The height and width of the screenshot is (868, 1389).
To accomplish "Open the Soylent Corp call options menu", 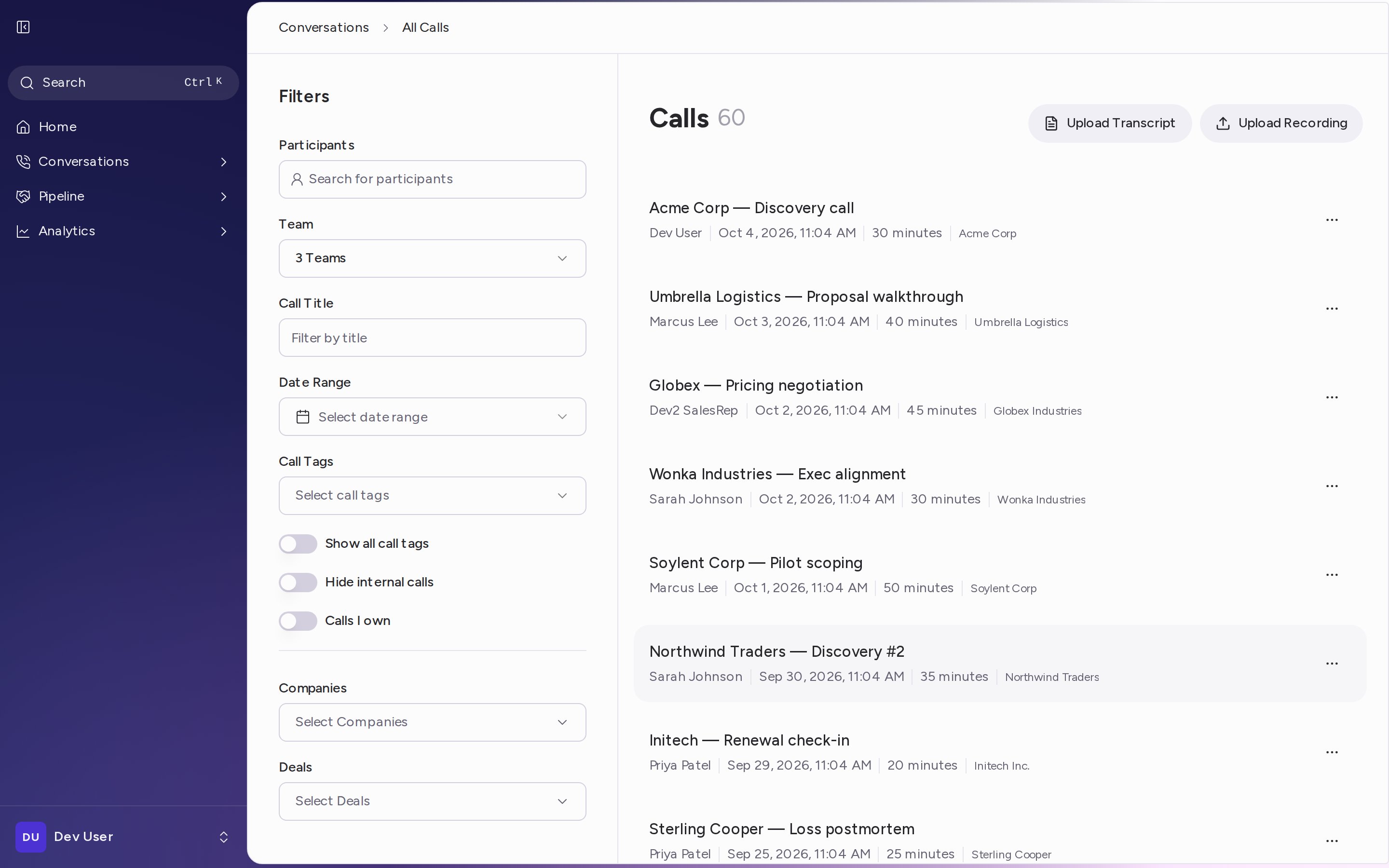I will click(1332, 575).
